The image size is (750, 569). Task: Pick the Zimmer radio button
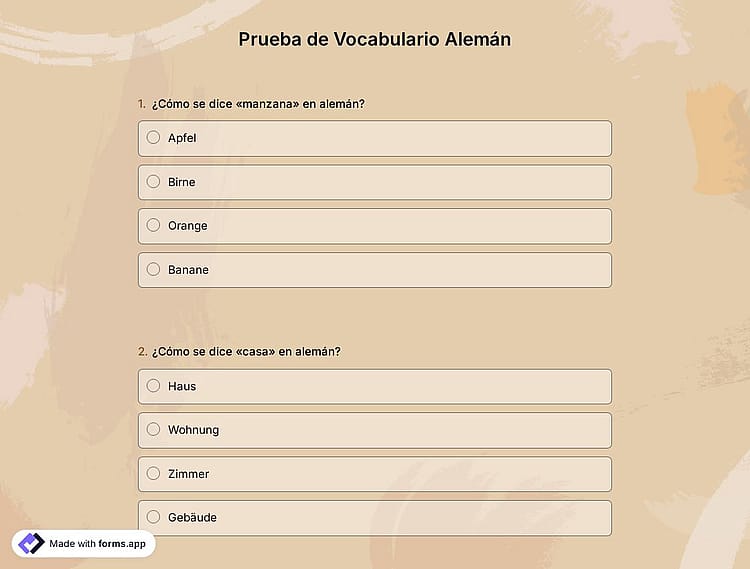(153, 473)
